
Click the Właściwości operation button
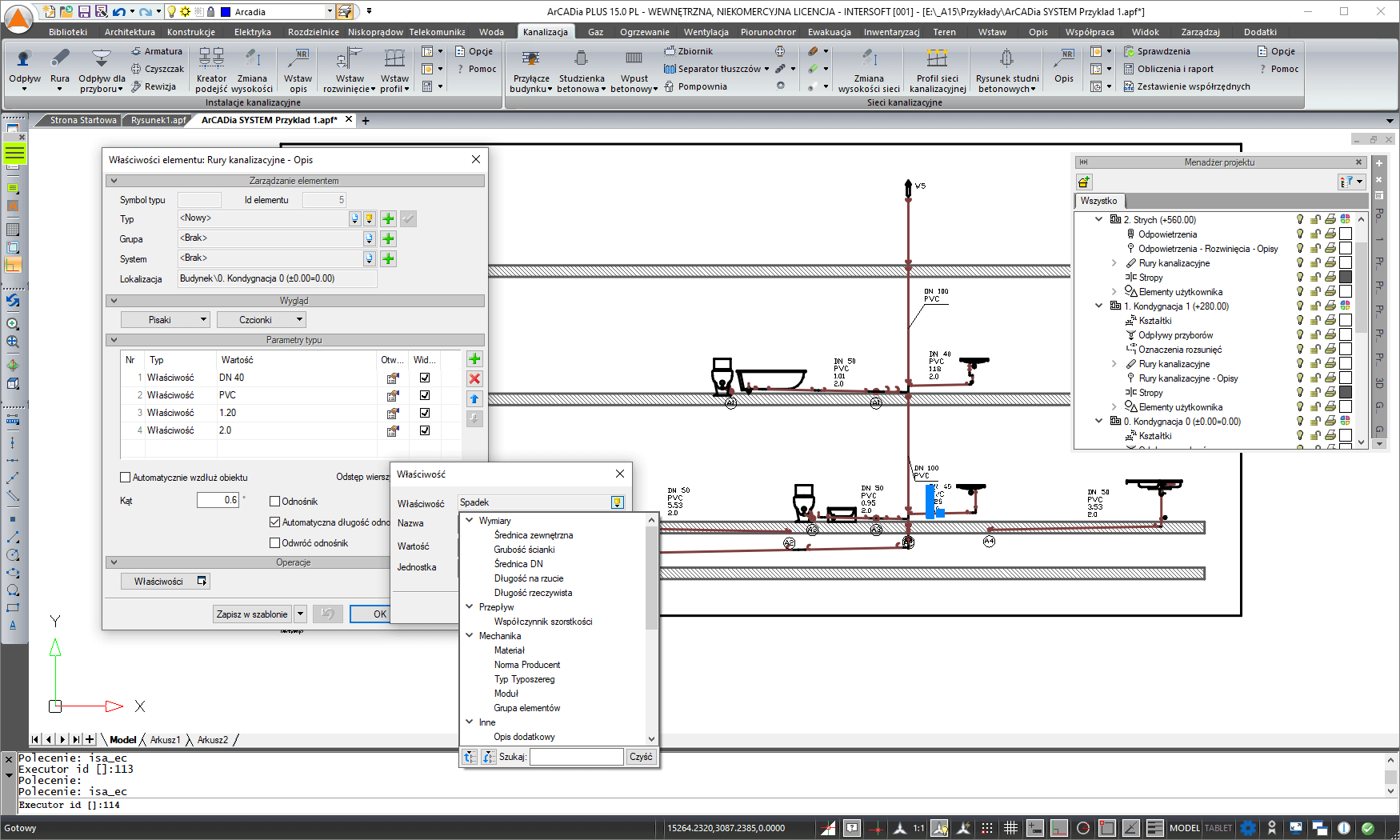click(166, 582)
